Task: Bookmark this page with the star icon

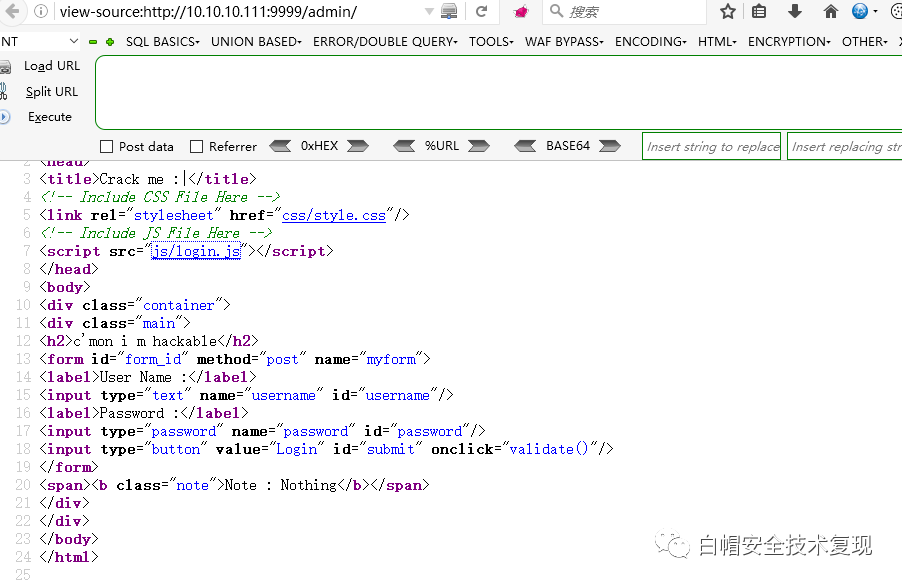Action: coord(728,11)
